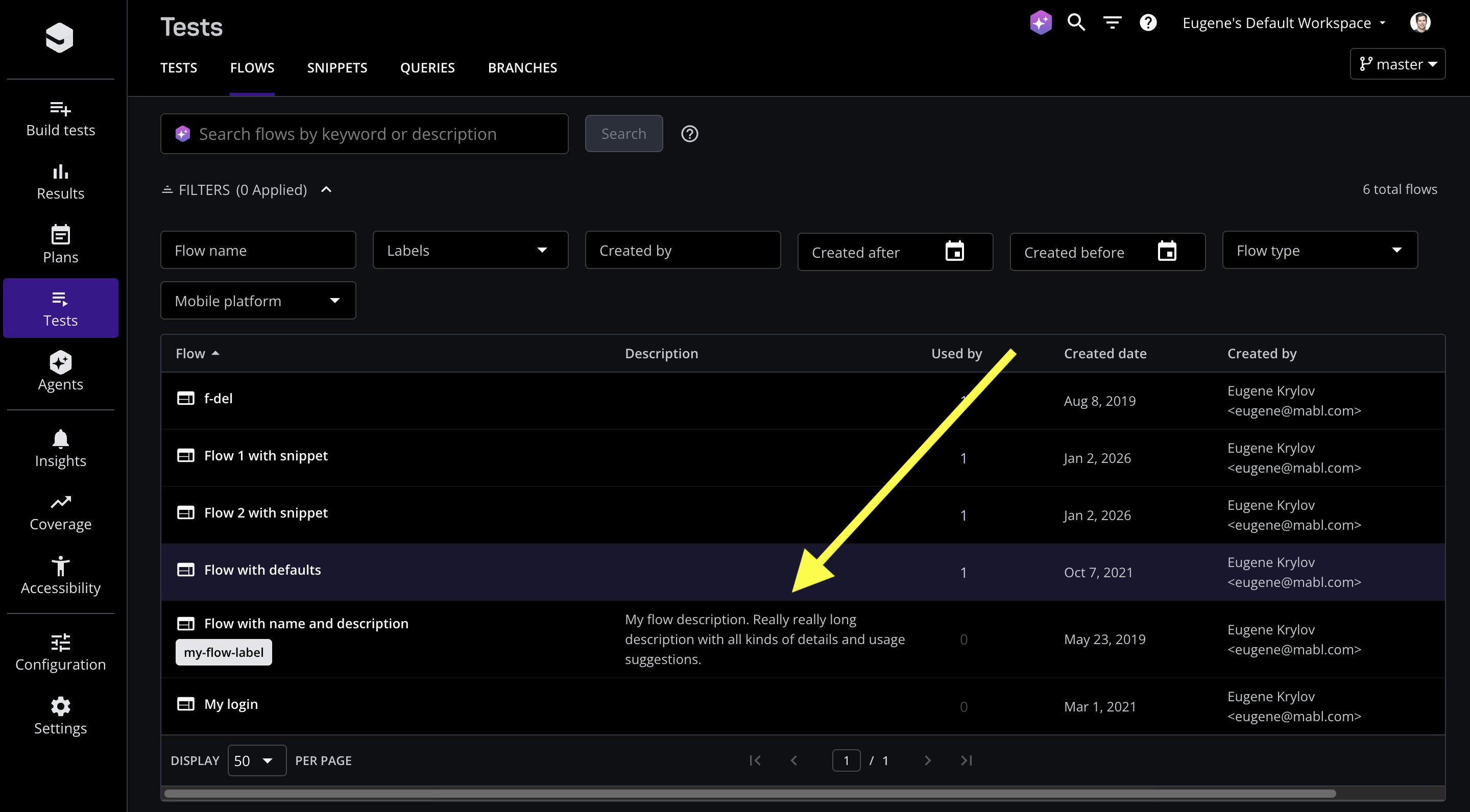Viewport: 1470px width, 812px height.
Task: Open the help question mark in header
Action: pyautogui.click(x=1148, y=23)
